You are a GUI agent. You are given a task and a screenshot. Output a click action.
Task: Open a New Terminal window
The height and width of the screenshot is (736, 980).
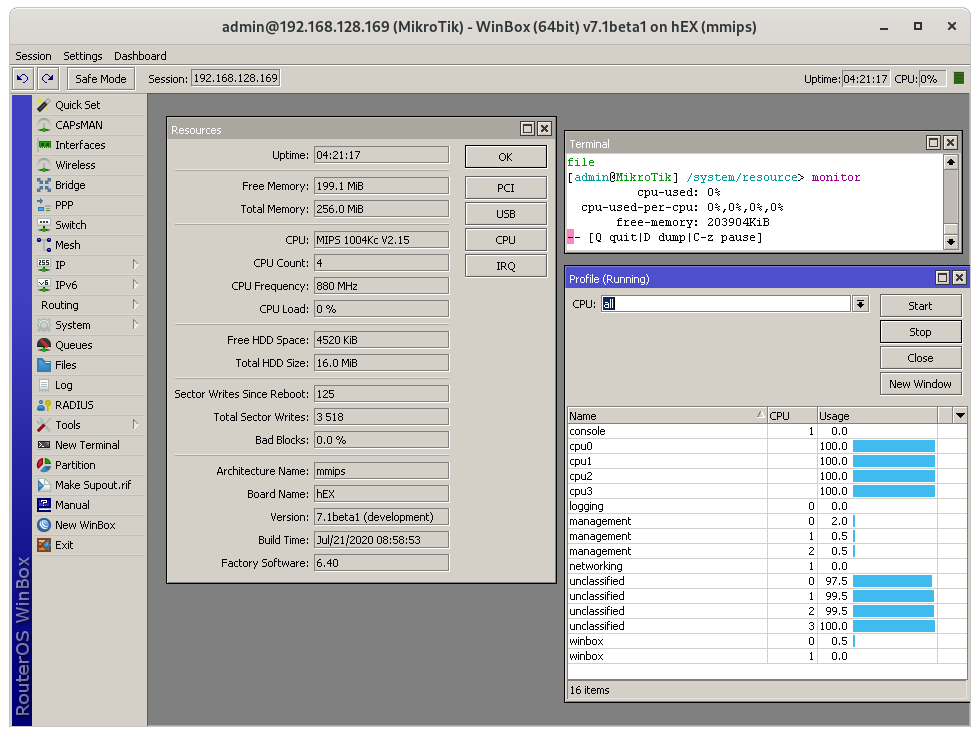click(90, 445)
